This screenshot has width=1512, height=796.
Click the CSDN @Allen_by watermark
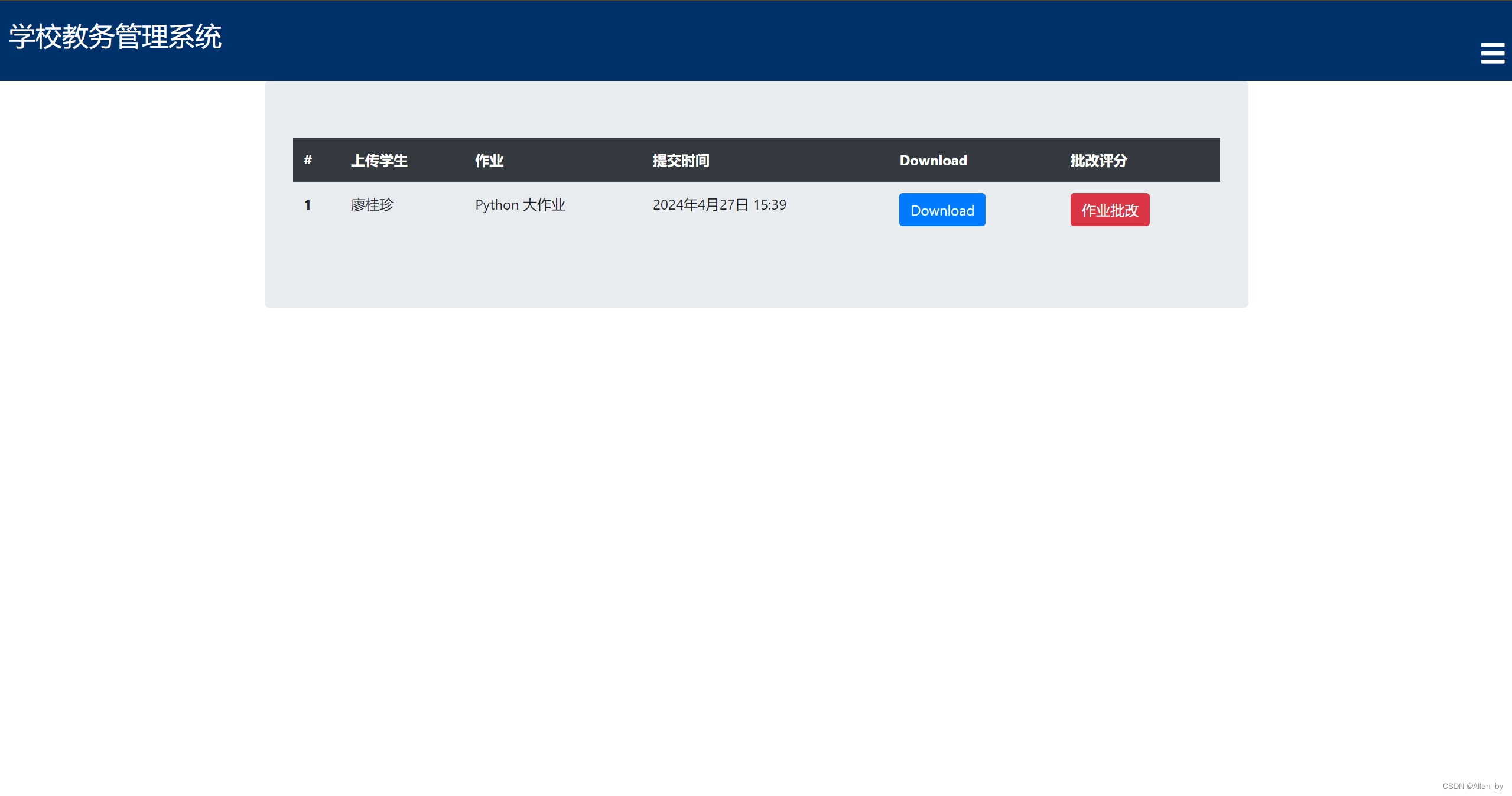click(1472, 786)
